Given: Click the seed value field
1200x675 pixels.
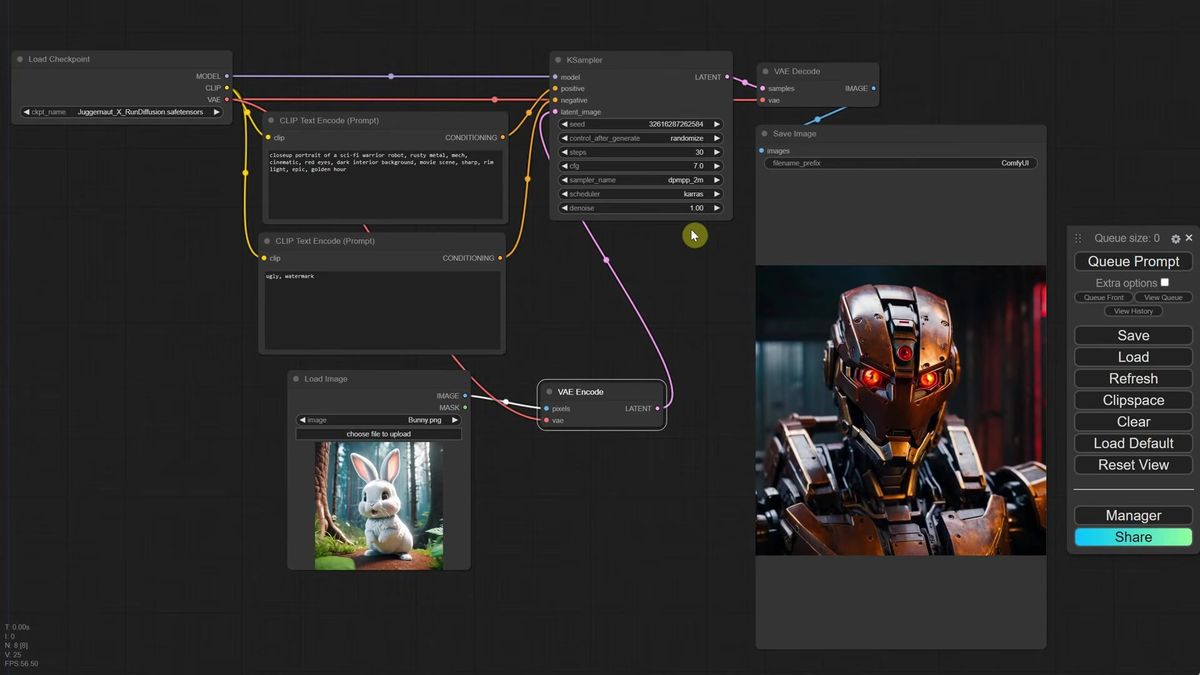Looking at the screenshot, I should coord(640,124).
